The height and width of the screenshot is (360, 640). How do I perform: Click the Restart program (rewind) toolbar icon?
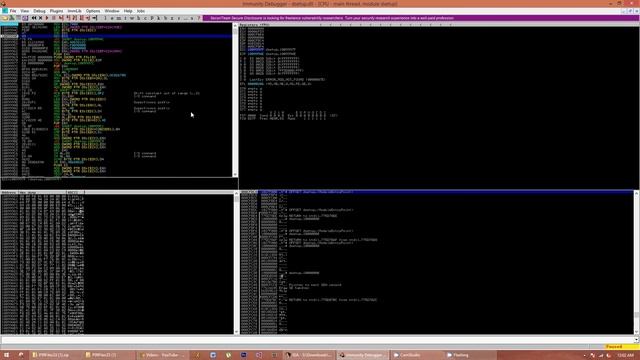point(34,18)
